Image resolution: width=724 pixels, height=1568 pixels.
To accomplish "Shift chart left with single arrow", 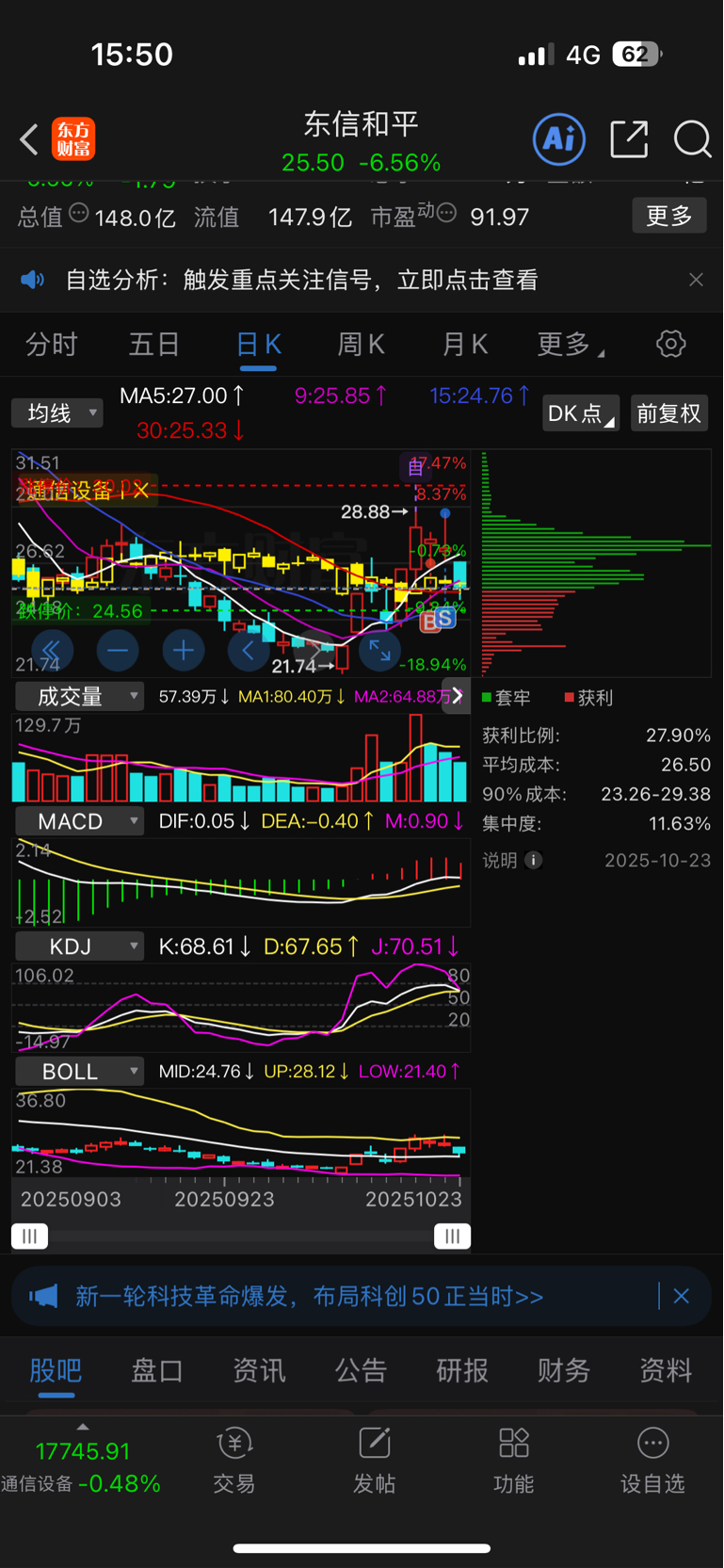I will [x=249, y=650].
